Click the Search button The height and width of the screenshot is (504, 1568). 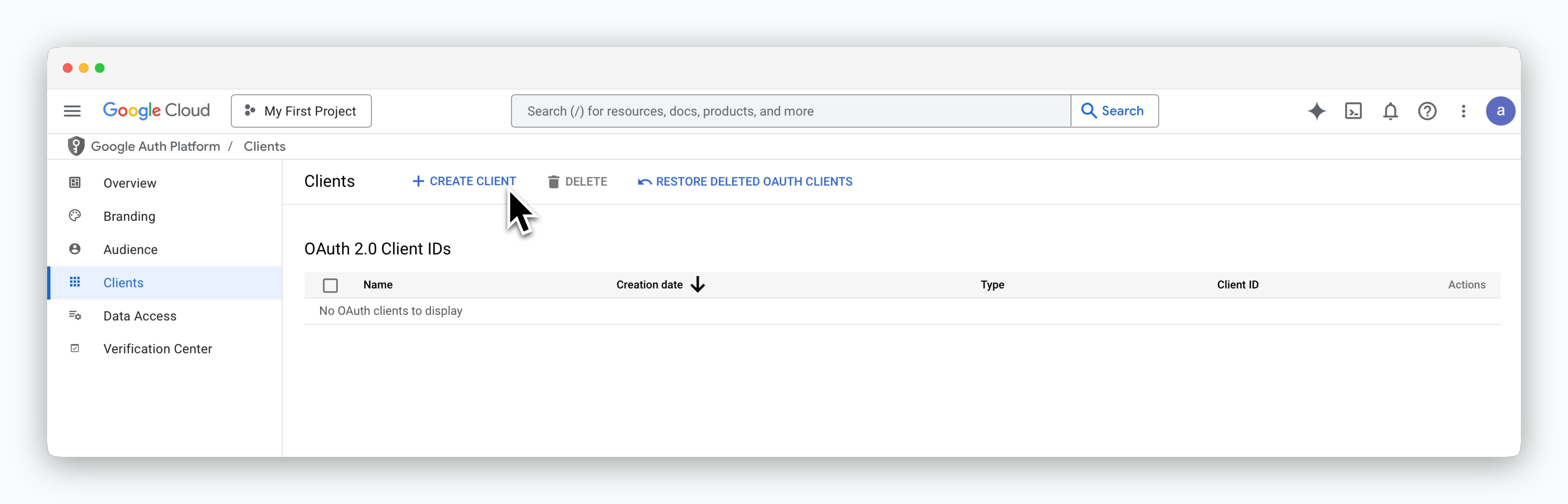coord(1114,111)
